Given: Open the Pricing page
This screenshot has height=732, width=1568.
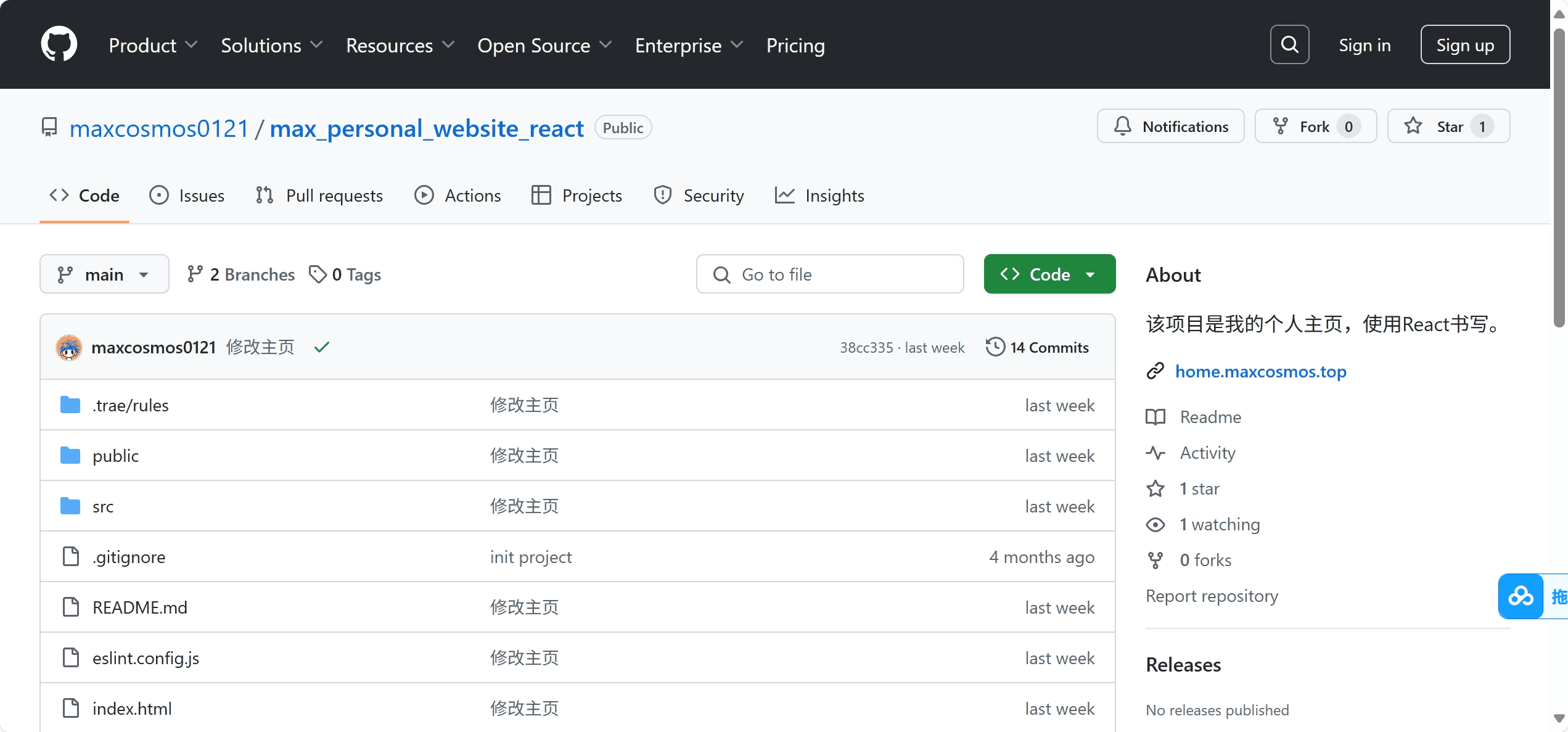Looking at the screenshot, I should tap(795, 45).
